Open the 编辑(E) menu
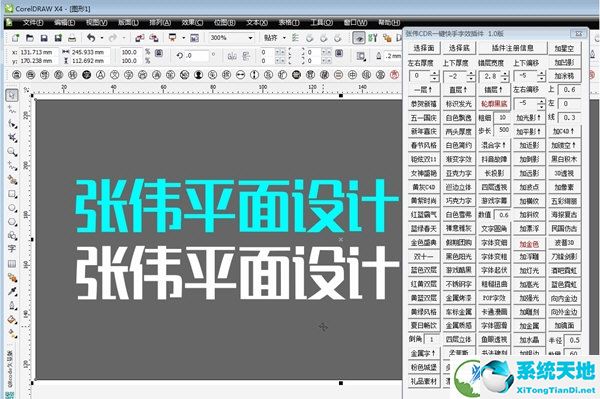The width and height of the screenshot is (600, 399). [x=64, y=23]
